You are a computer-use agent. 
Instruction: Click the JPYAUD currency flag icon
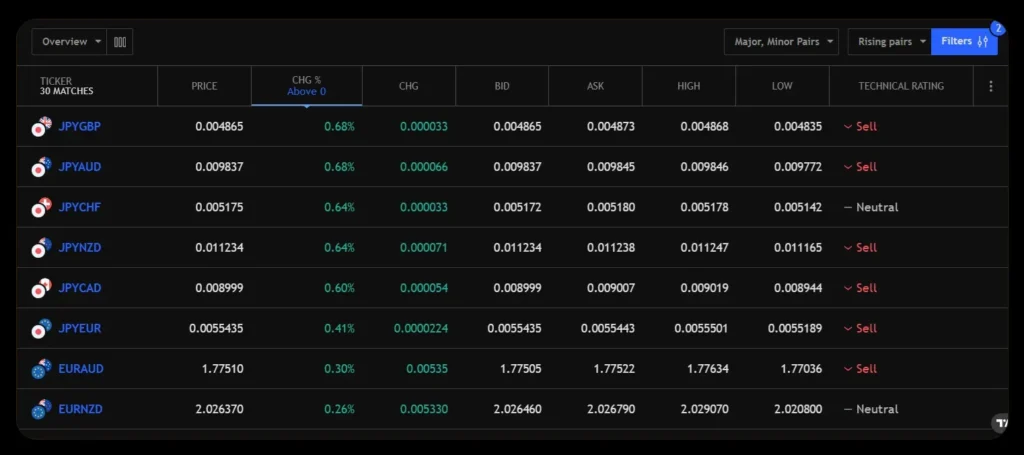[x=41, y=167]
